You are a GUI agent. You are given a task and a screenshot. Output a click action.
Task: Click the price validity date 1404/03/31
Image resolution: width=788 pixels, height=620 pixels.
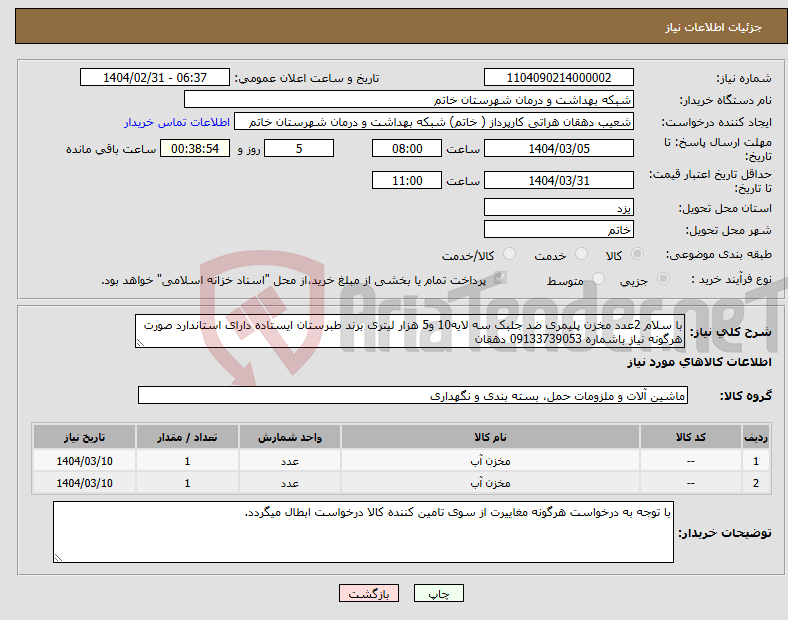point(558,180)
